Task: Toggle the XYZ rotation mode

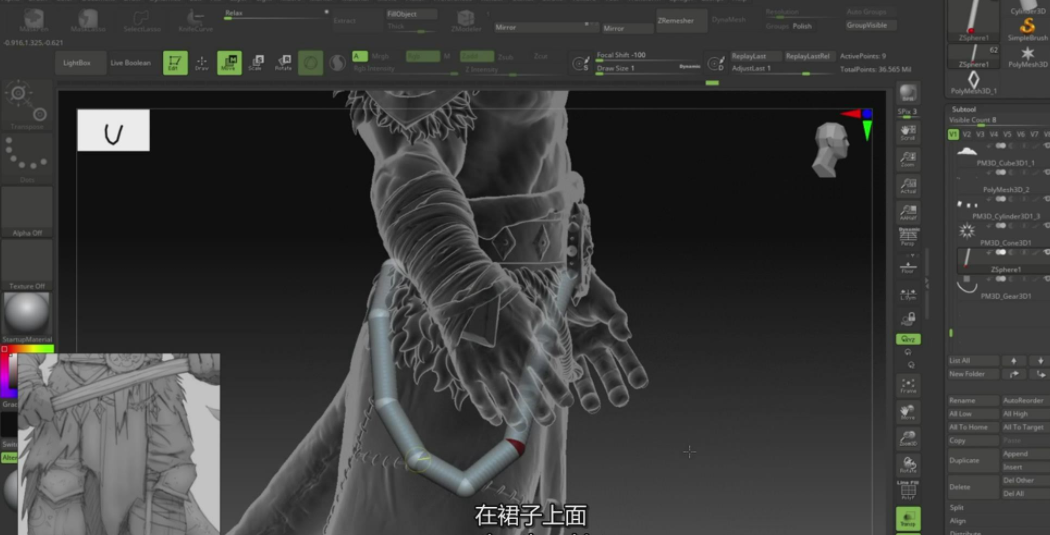Action: 908,339
